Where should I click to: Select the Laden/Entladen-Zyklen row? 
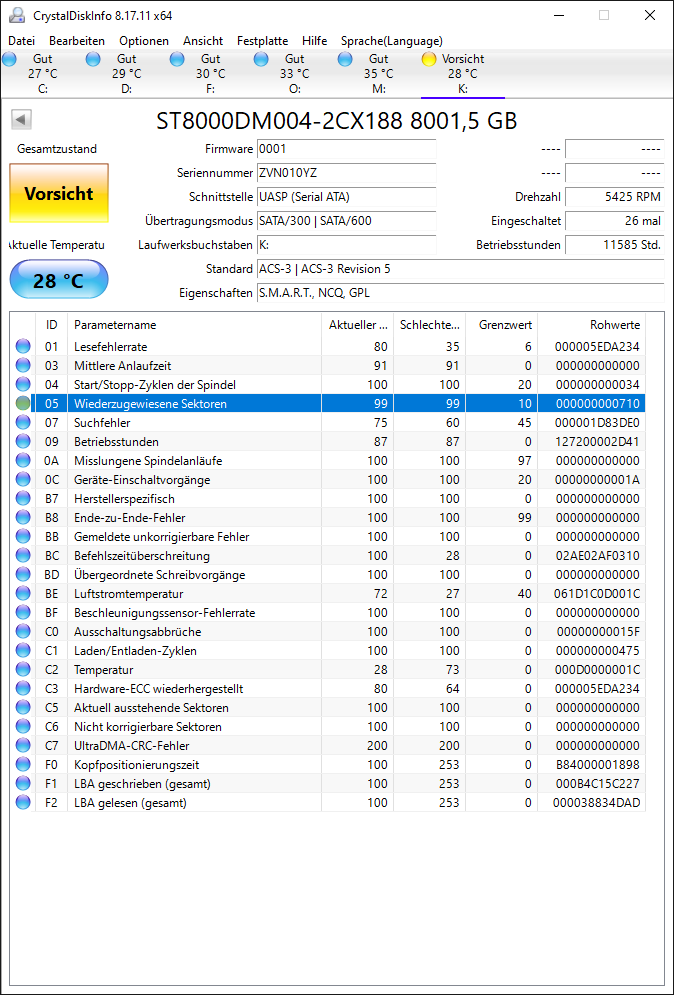coord(329,650)
